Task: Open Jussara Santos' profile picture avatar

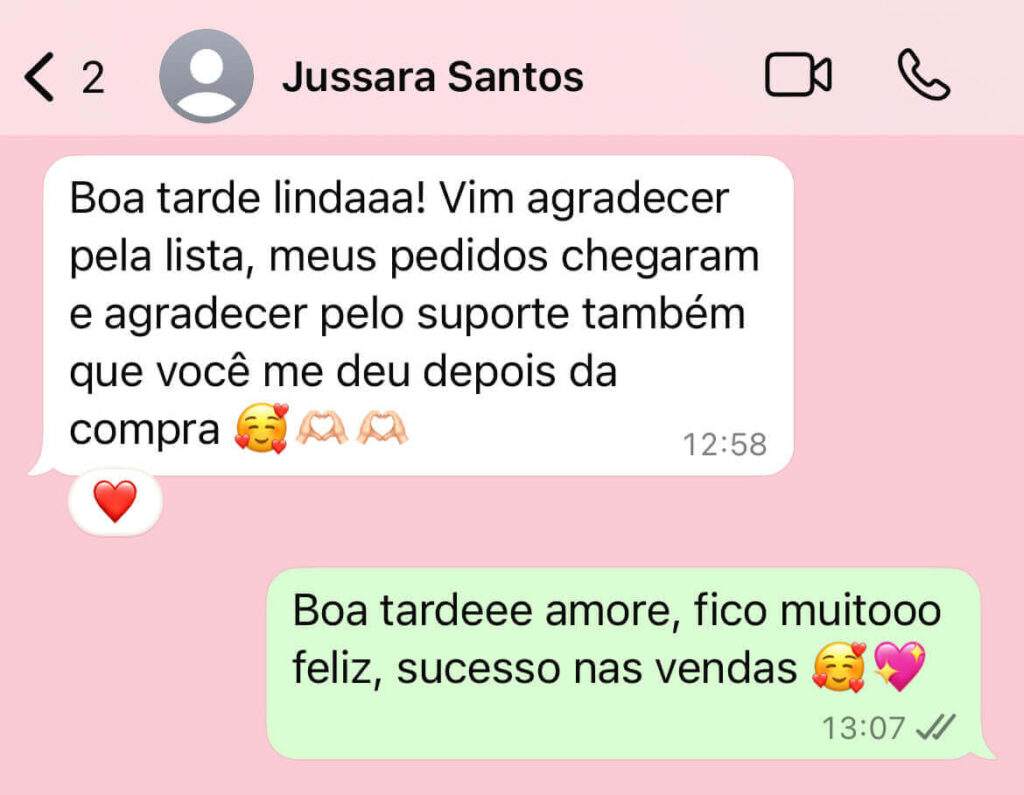Action: [x=206, y=76]
